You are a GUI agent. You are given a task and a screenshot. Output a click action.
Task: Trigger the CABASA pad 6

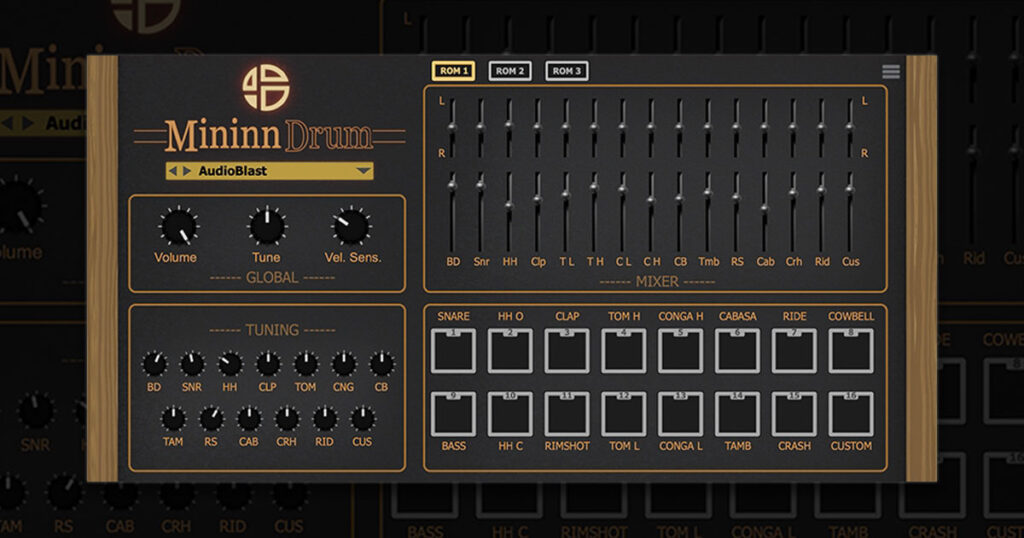tap(737, 351)
